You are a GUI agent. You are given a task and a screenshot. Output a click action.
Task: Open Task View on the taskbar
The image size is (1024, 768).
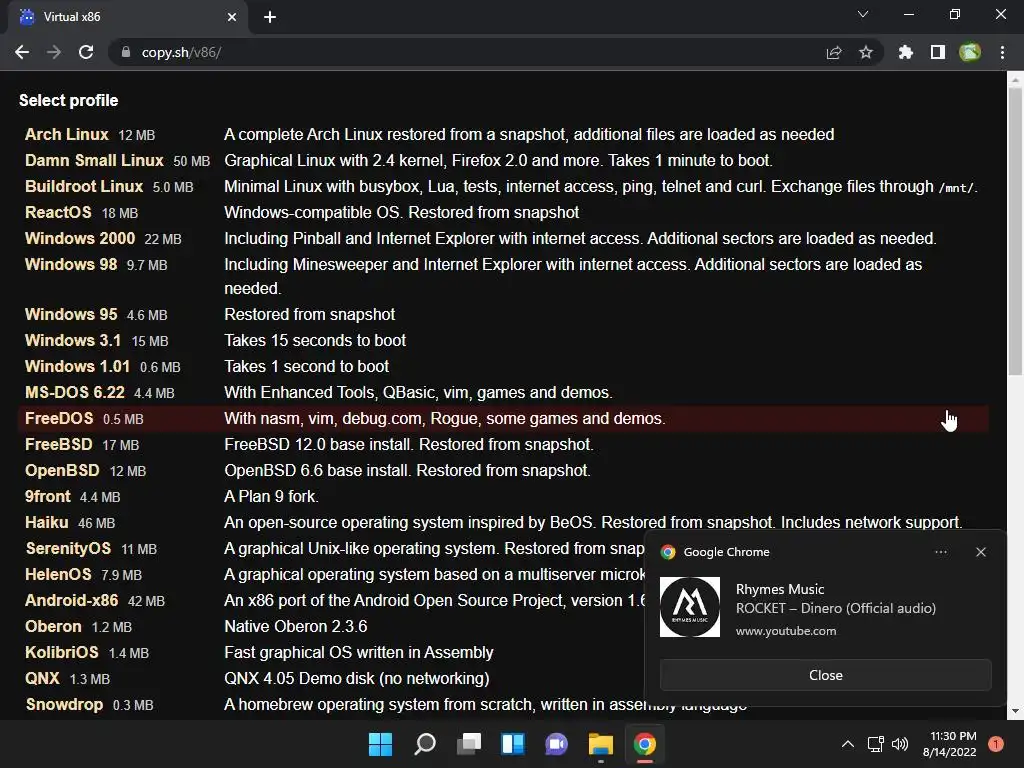pyautogui.click(x=468, y=744)
